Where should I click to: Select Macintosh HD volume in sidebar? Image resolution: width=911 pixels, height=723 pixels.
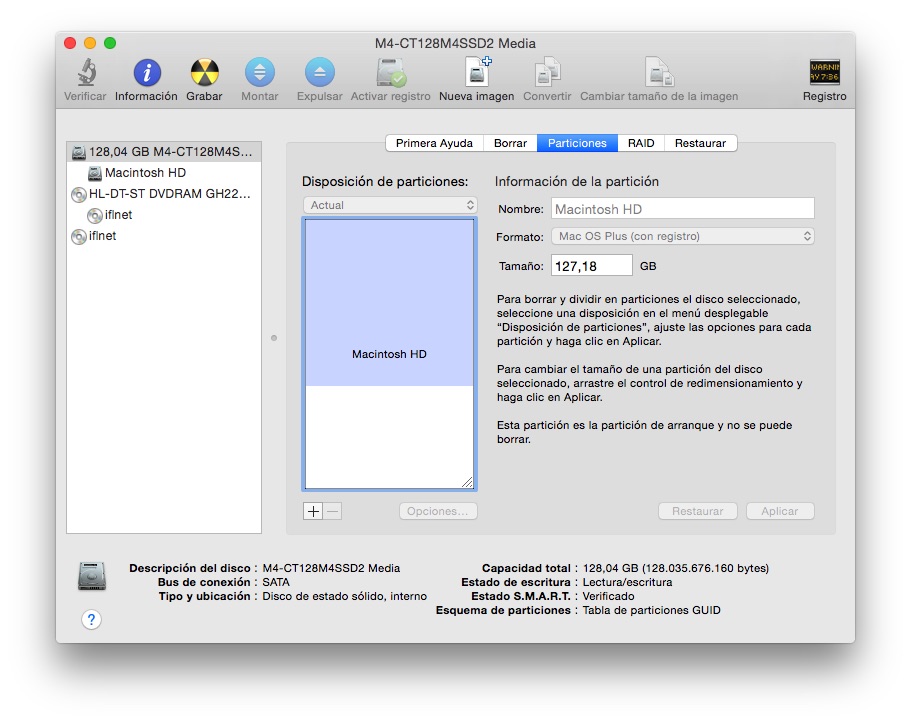tap(145, 173)
